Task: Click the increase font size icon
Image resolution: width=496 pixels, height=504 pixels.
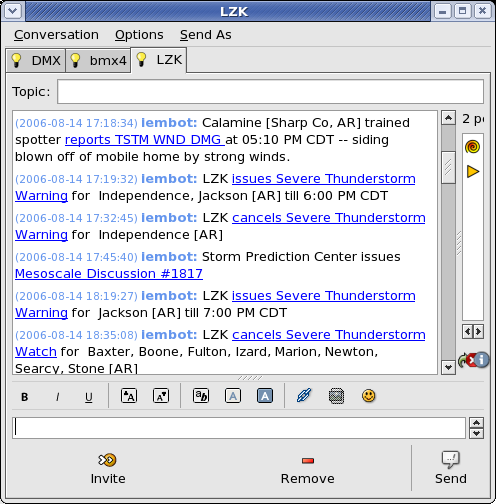Action: pos(129,396)
